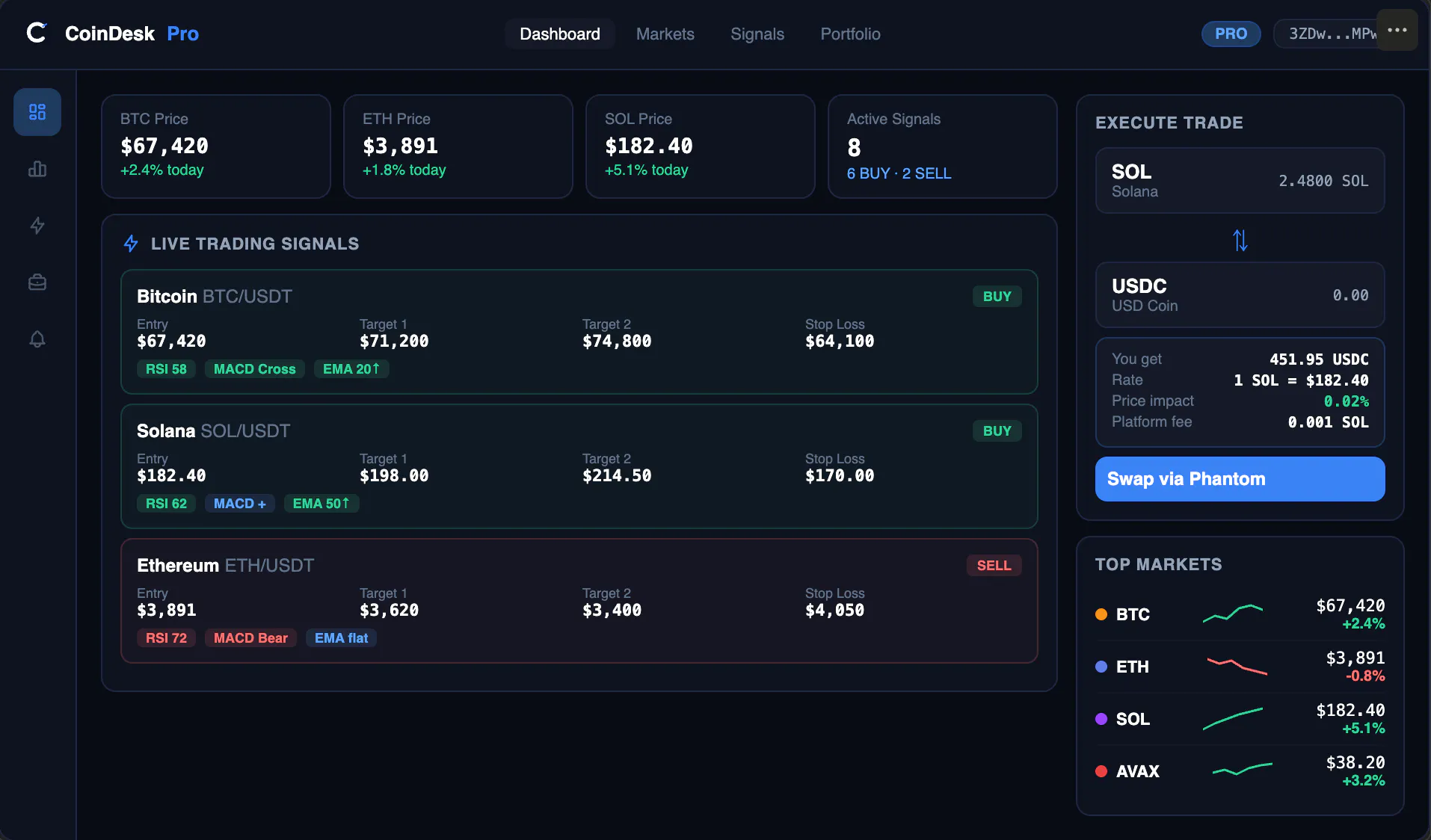Screen dimensions: 1431x840
Task: Switch to the Signals tab
Action: [x=757, y=34]
